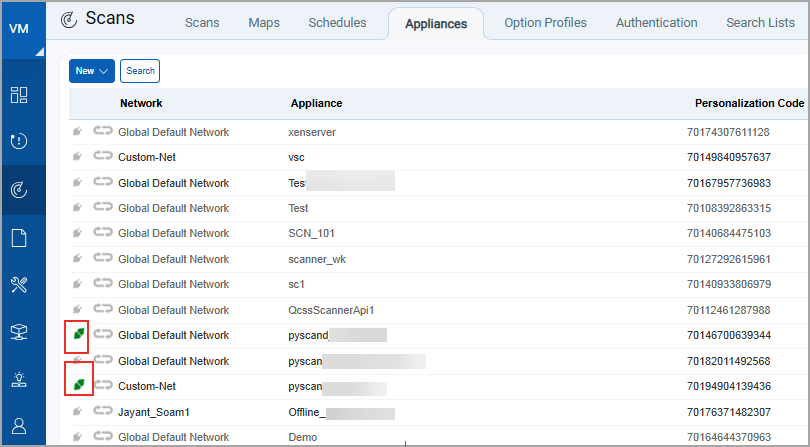
Task: Select the SCN_101 appliance name
Action: 311,234
